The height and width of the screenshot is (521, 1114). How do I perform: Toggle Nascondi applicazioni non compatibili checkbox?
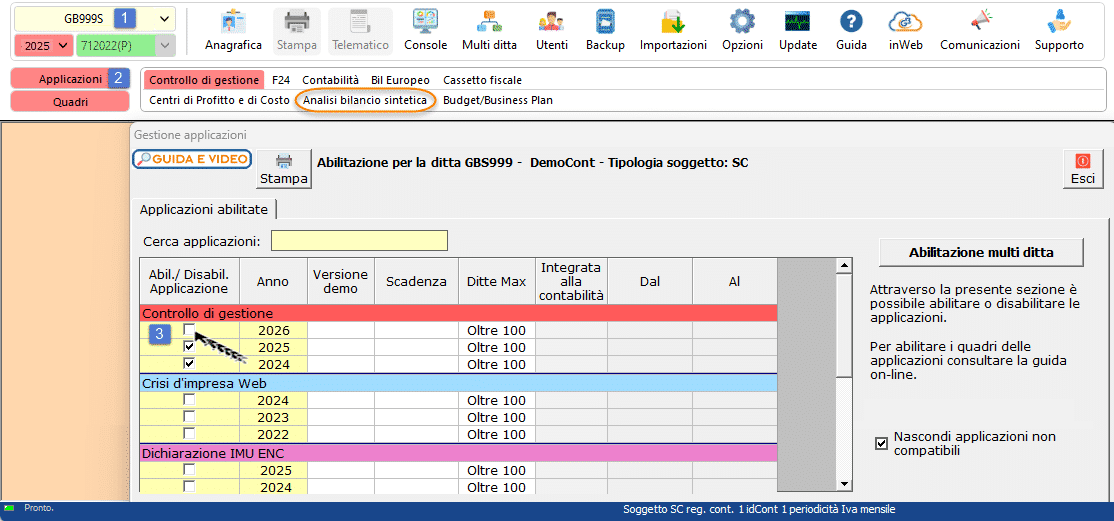coord(882,444)
